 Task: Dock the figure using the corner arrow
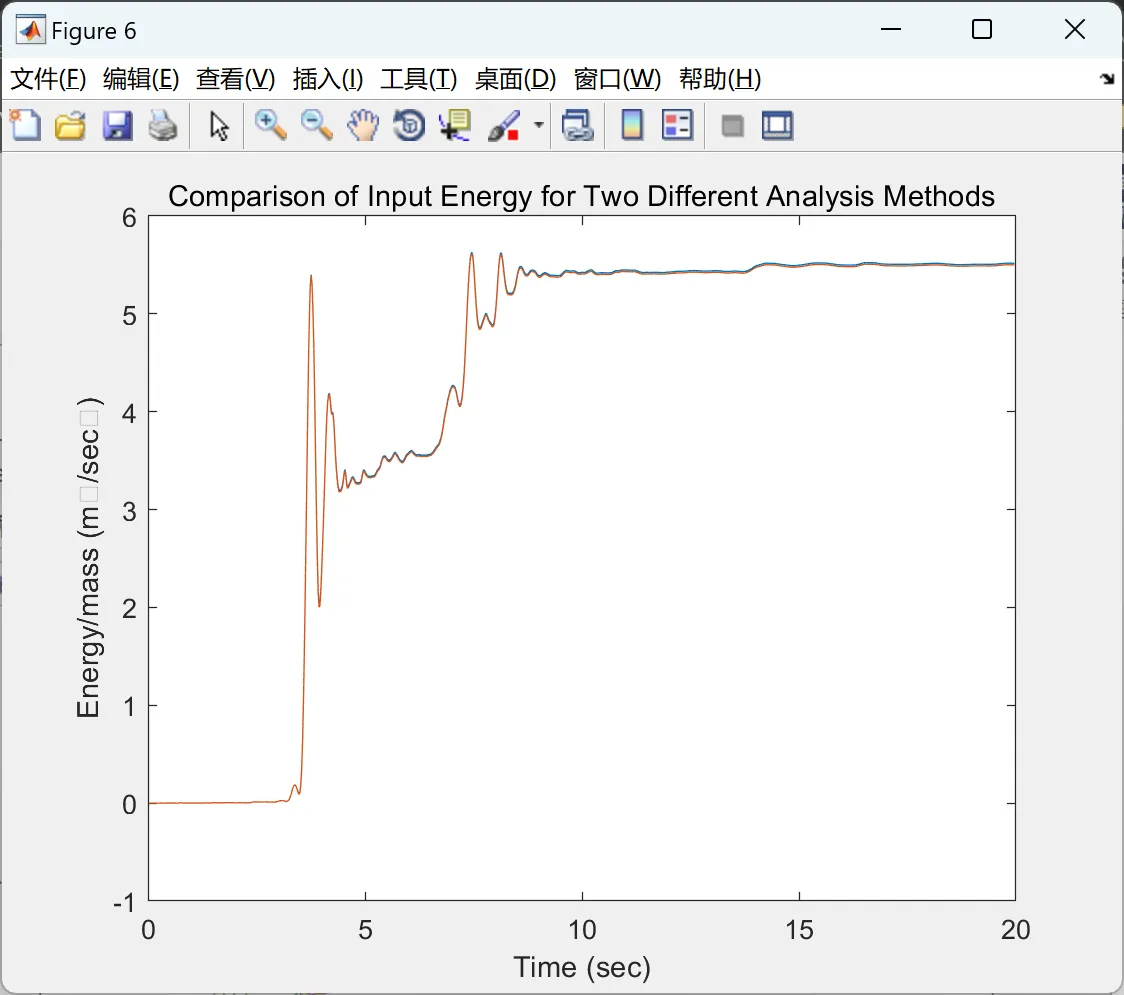pyautogui.click(x=1107, y=79)
